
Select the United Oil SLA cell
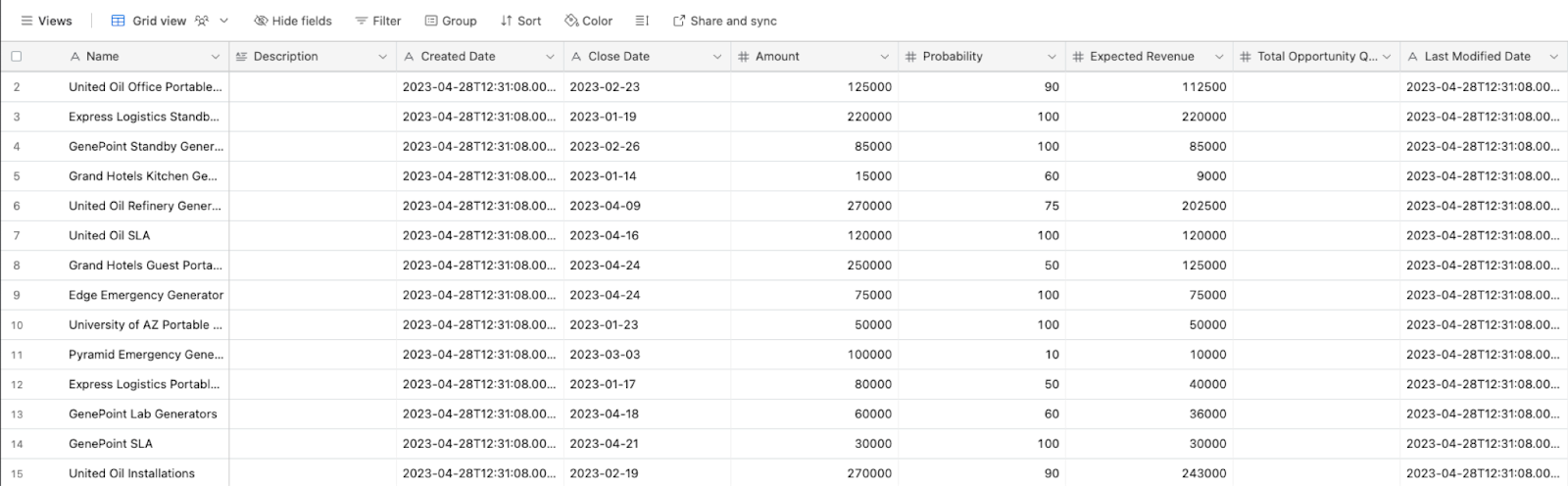click(145, 235)
